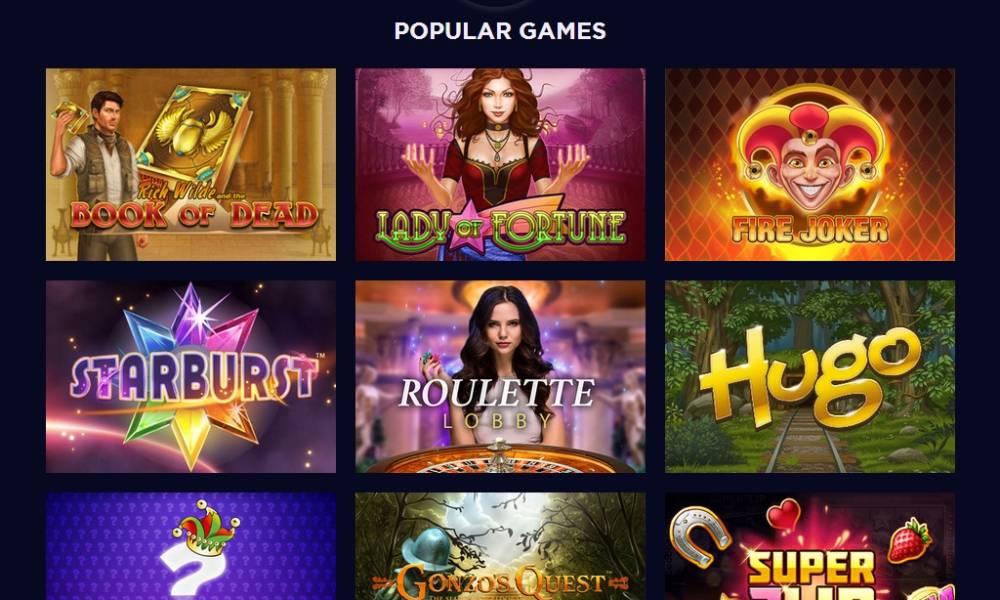Click the Starburst star gem logo
The image size is (1000, 600).
point(191,376)
